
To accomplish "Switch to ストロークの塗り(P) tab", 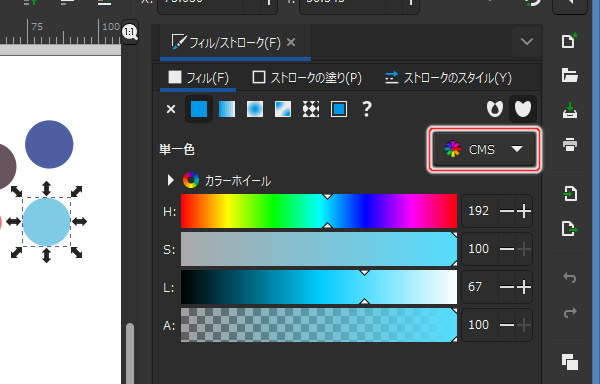I will click(307, 78).
